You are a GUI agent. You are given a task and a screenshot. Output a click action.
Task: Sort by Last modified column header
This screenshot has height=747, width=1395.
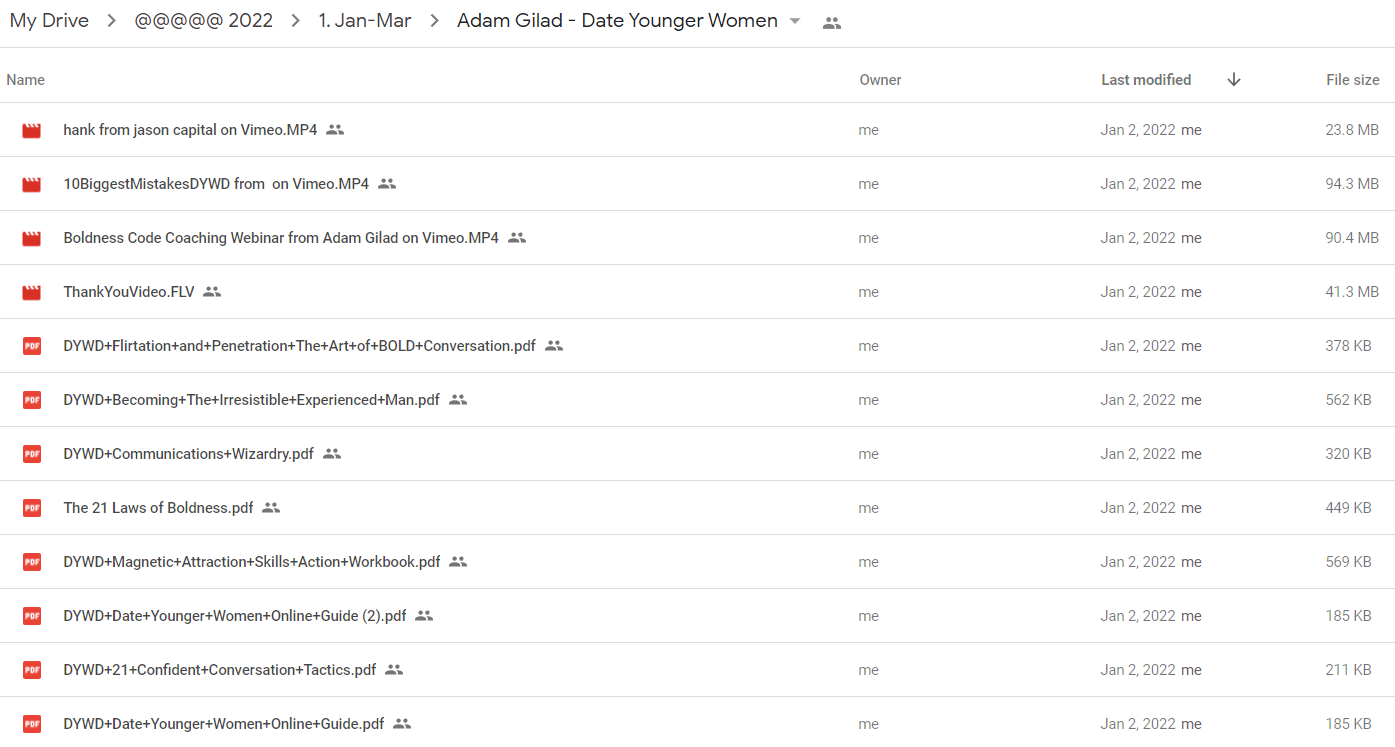[1146, 80]
